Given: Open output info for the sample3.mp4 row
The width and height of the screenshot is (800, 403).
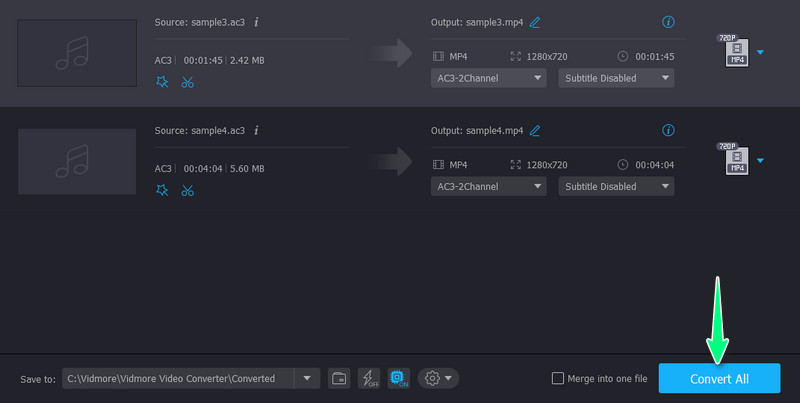Looking at the screenshot, I should click(x=669, y=21).
